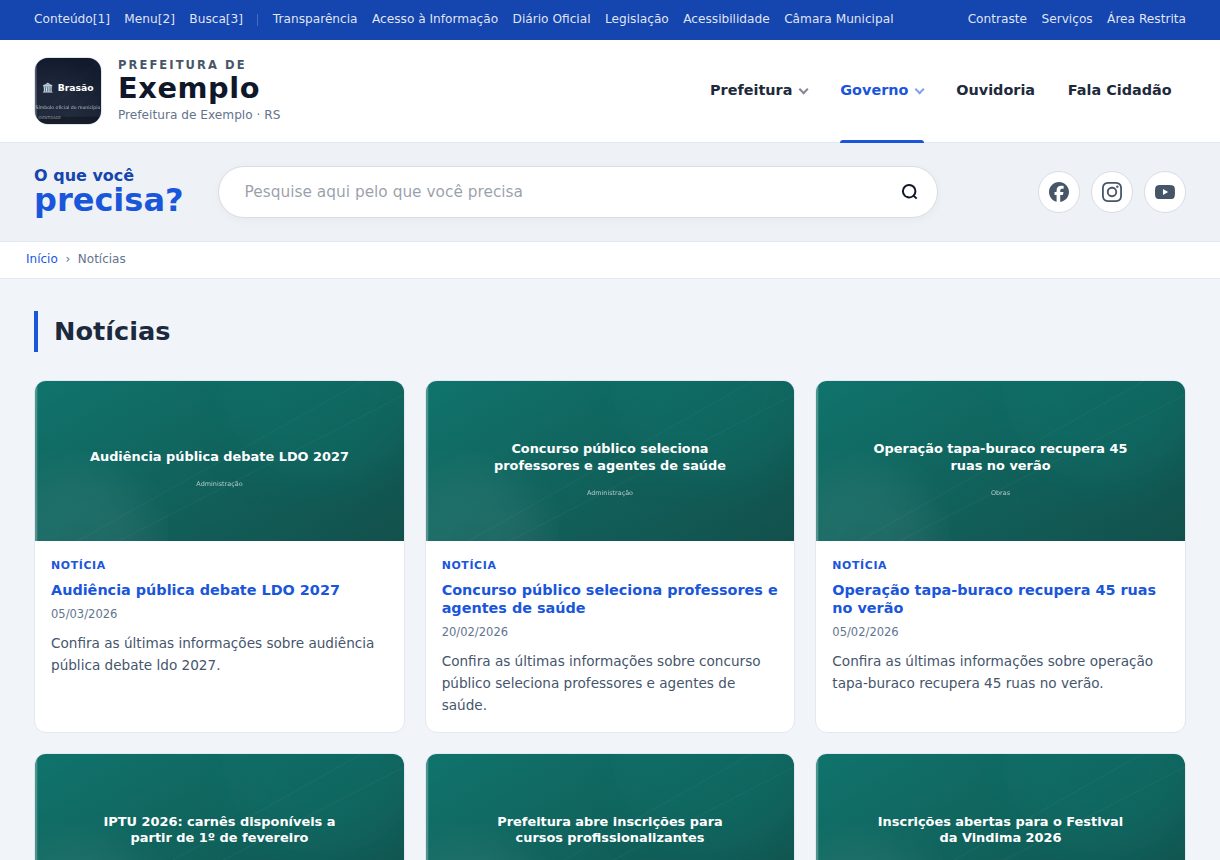Screen dimensions: 1220x860
Task: Open Acesso à Informação link
Action: tap(435, 19)
